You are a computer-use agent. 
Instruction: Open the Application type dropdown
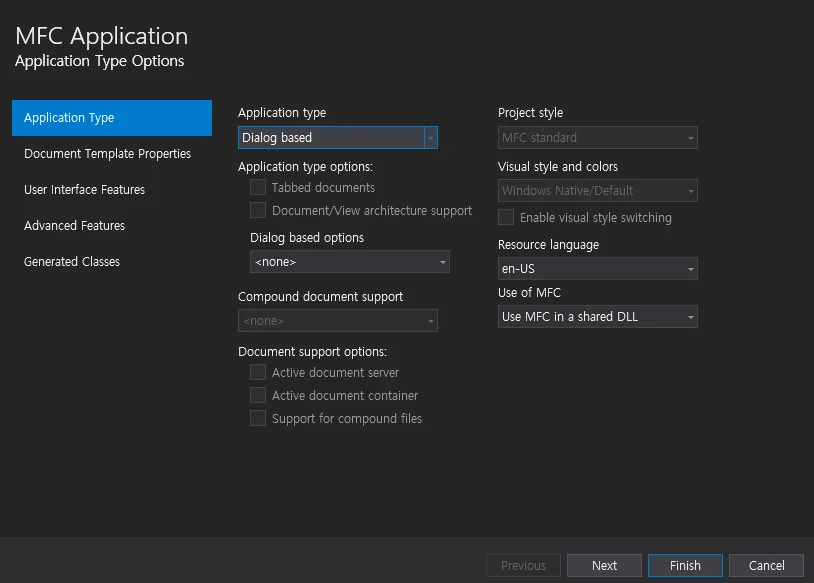(337, 138)
